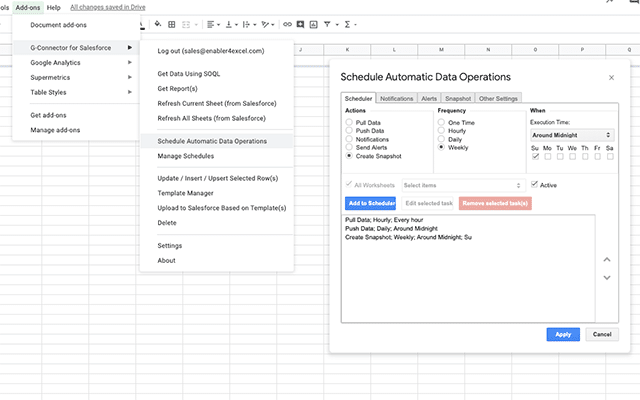Toggle the All Worksheets checkbox
Screen dimensions: 640x400
(349, 184)
